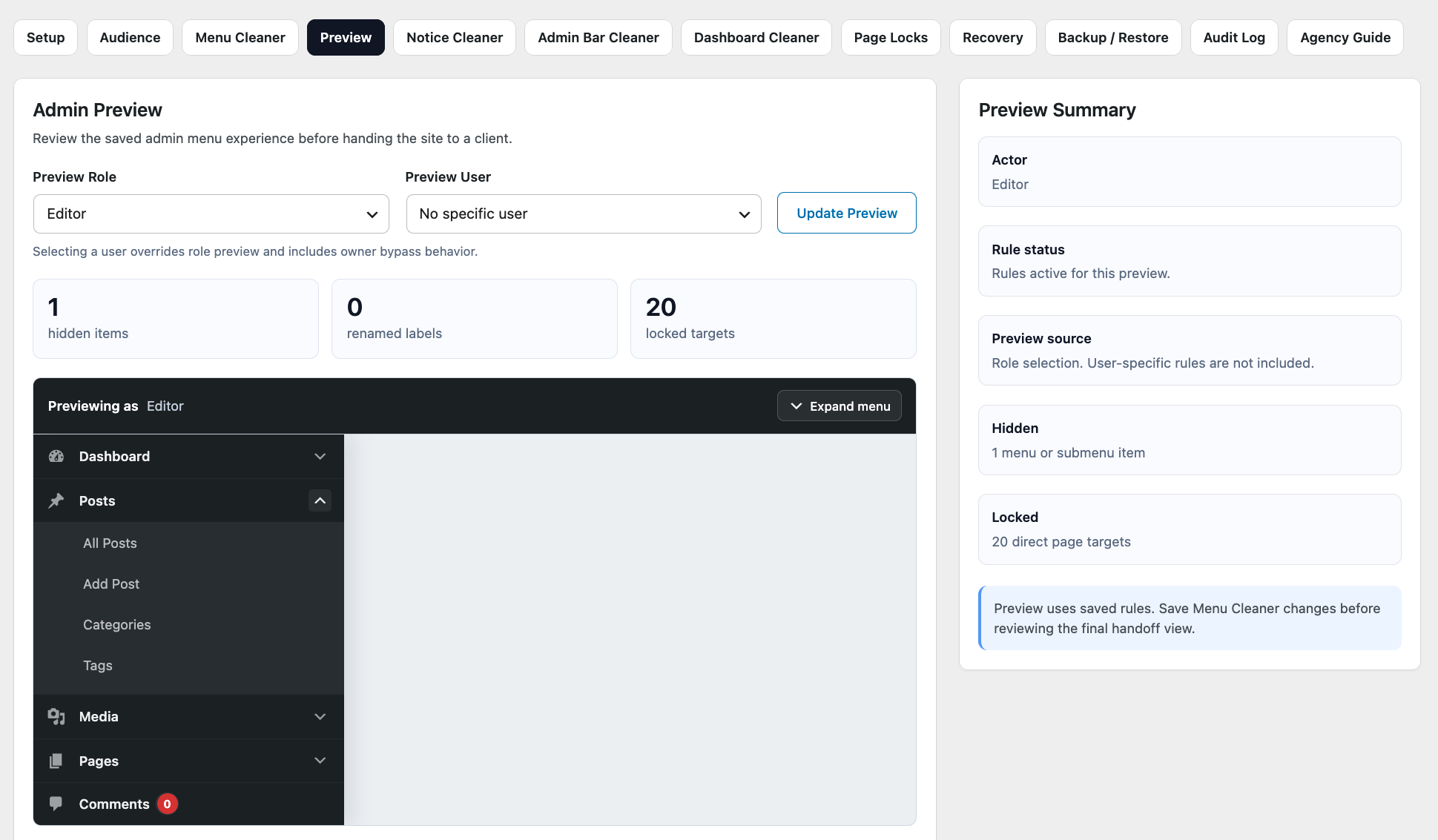Click the Pages icon in preview menu
1438x840 pixels.
point(56,761)
